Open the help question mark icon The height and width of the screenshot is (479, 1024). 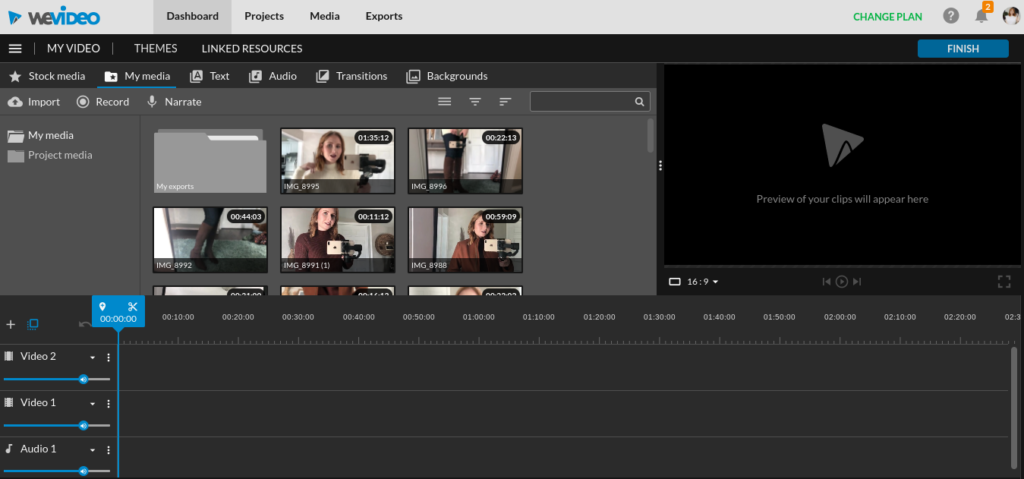pos(951,16)
